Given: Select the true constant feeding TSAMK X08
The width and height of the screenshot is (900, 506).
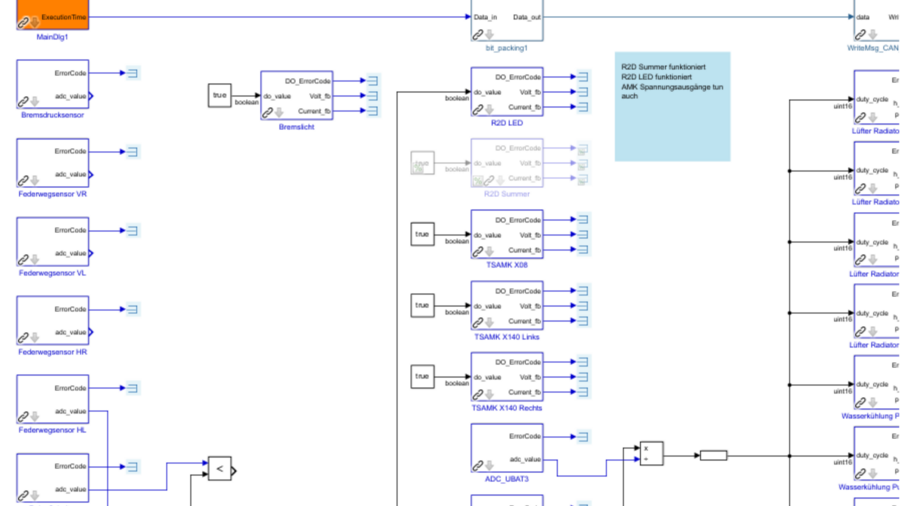Looking at the screenshot, I should 422,234.
